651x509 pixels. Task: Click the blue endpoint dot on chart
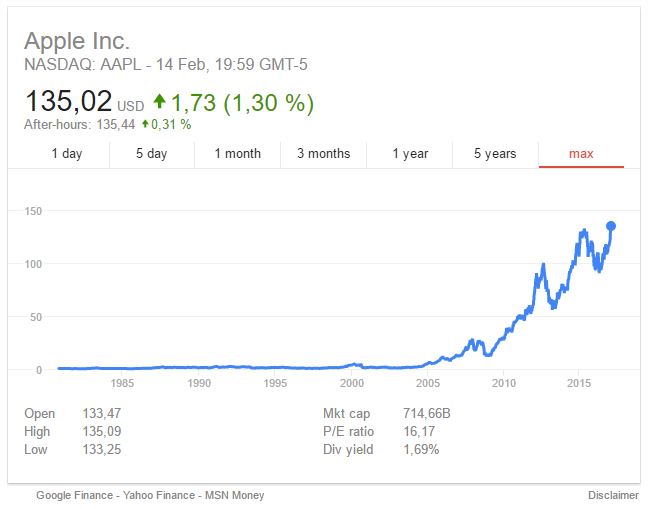point(611,226)
